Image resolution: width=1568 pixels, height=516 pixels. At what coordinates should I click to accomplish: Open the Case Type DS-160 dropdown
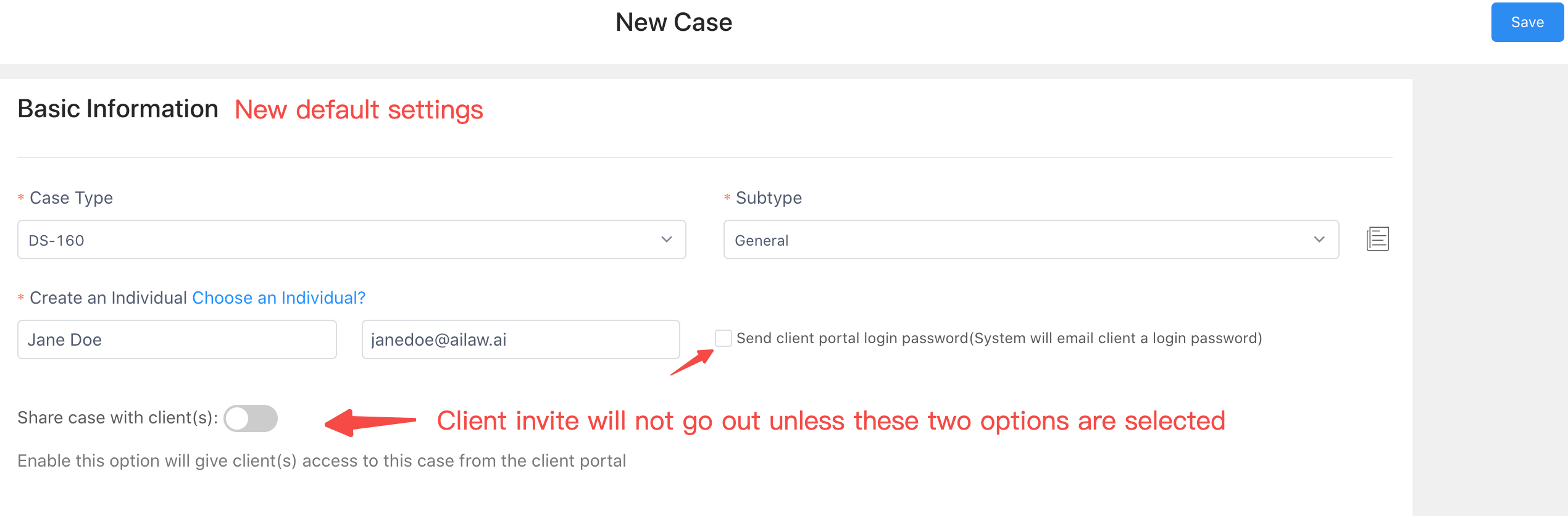(352, 239)
